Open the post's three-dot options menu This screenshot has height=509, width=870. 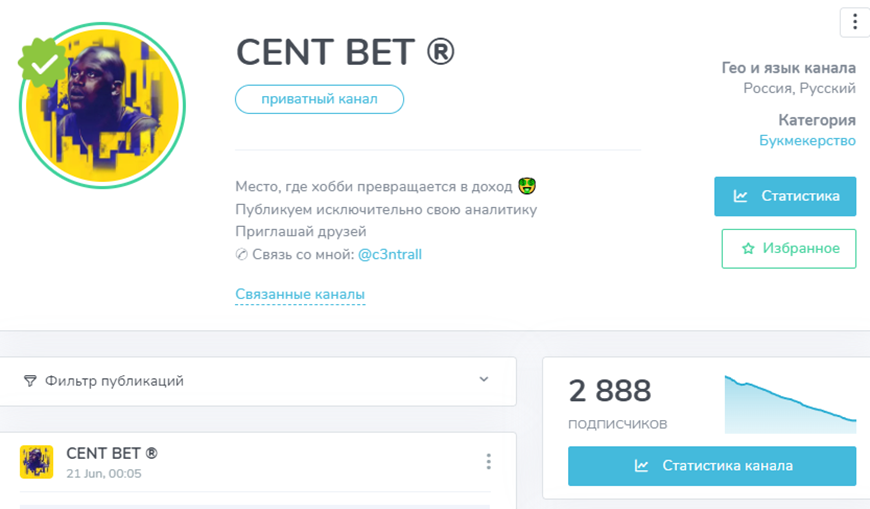(x=488, y=461)
